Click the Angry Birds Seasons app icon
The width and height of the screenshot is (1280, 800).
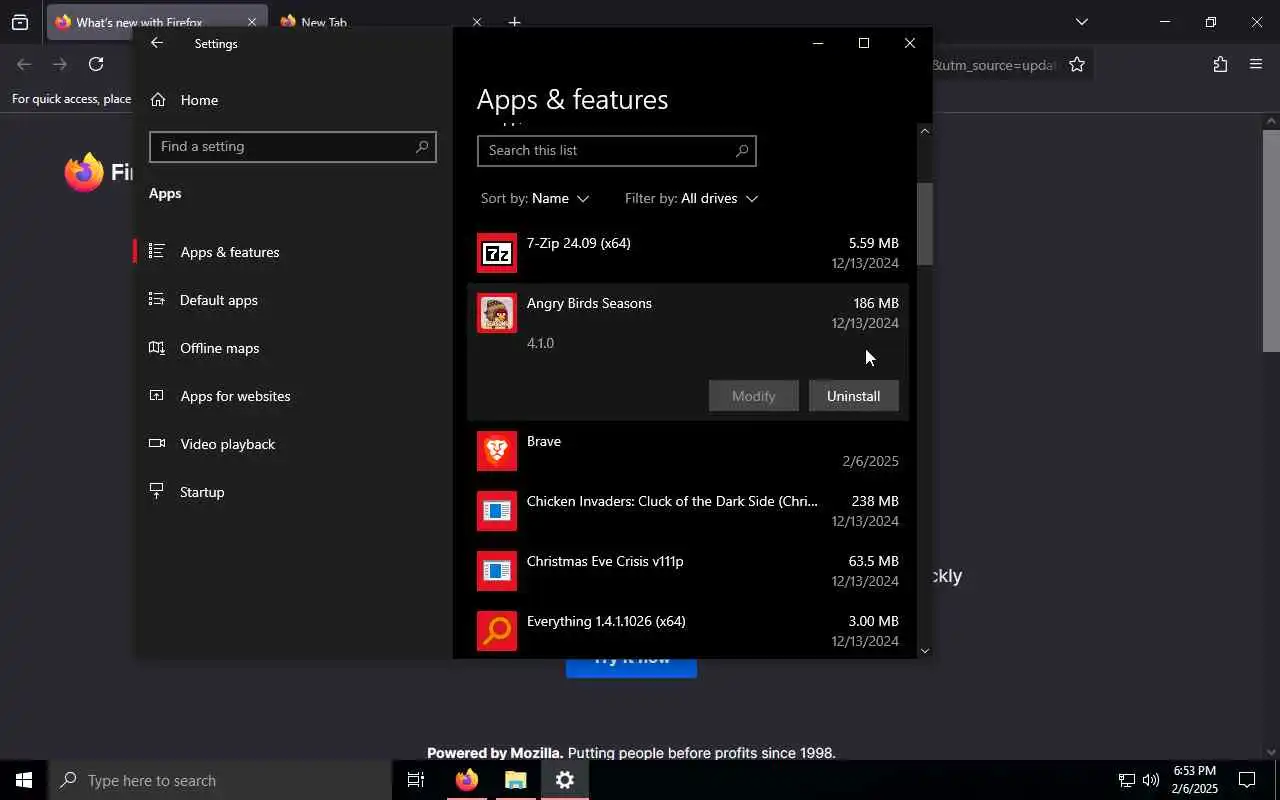(x=497, y=313)
